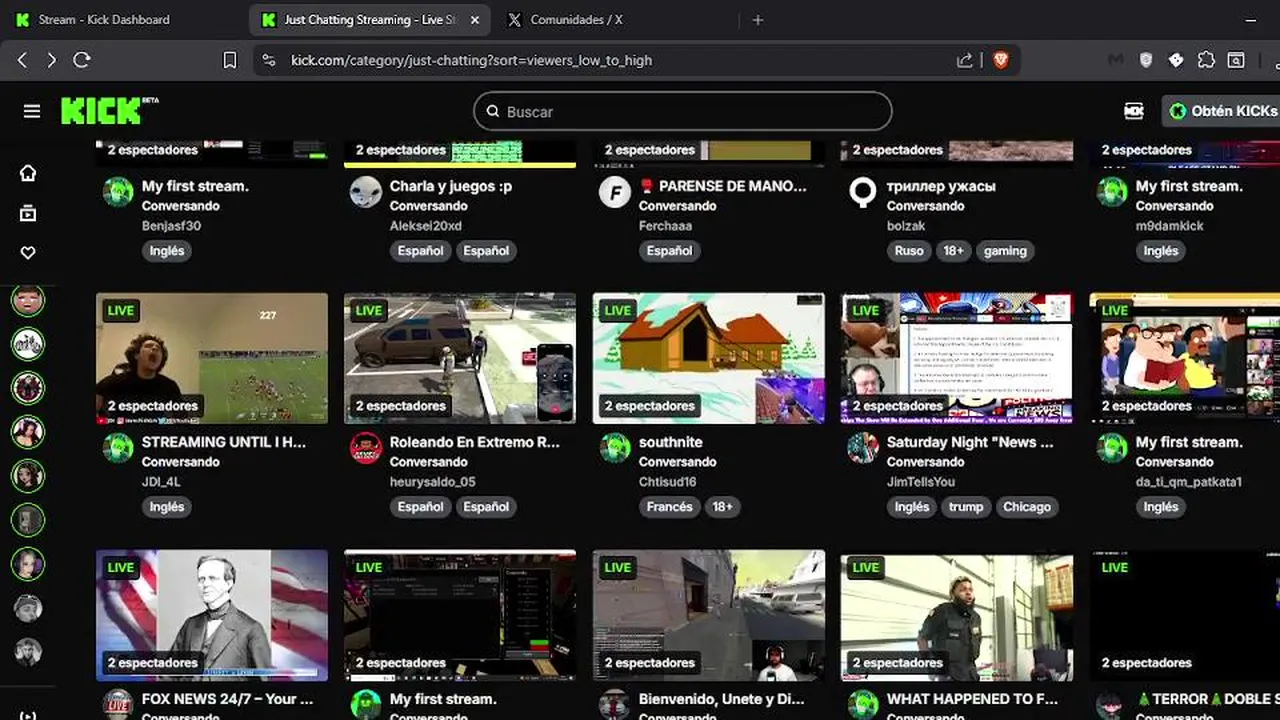Bookmark this page
The height and width of the screenshot is (720, 1280).
click(x=229, y=60)
